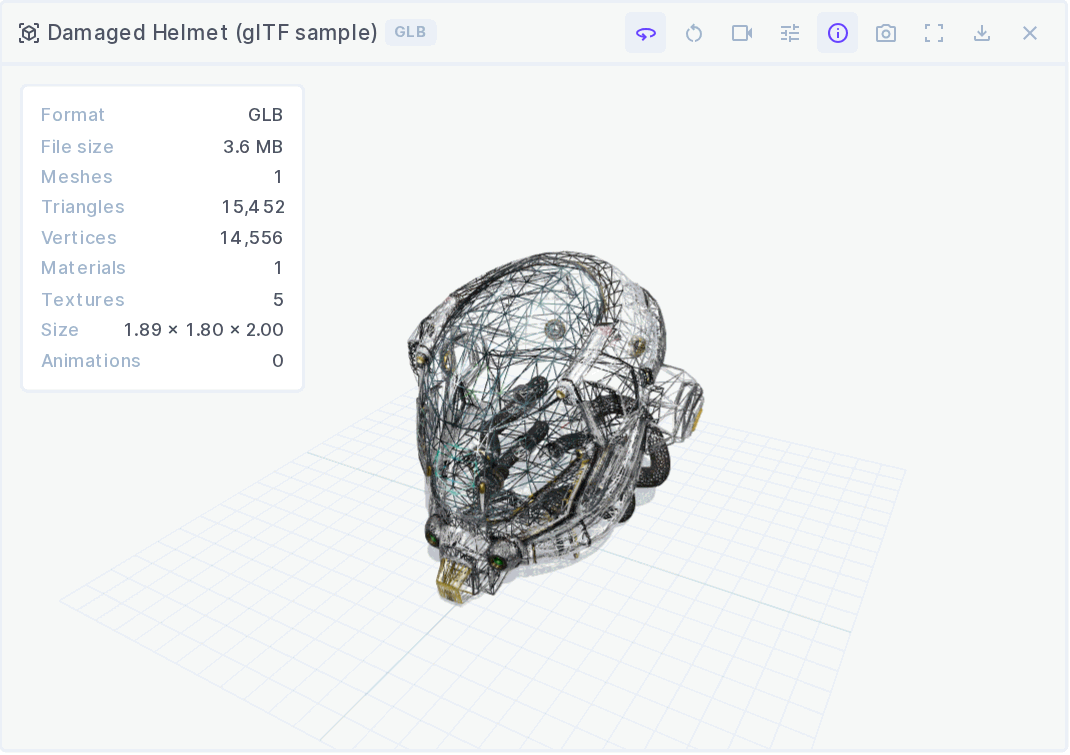
Task: Open the viewer settings sliders icon
Action: tap(790, 33)
